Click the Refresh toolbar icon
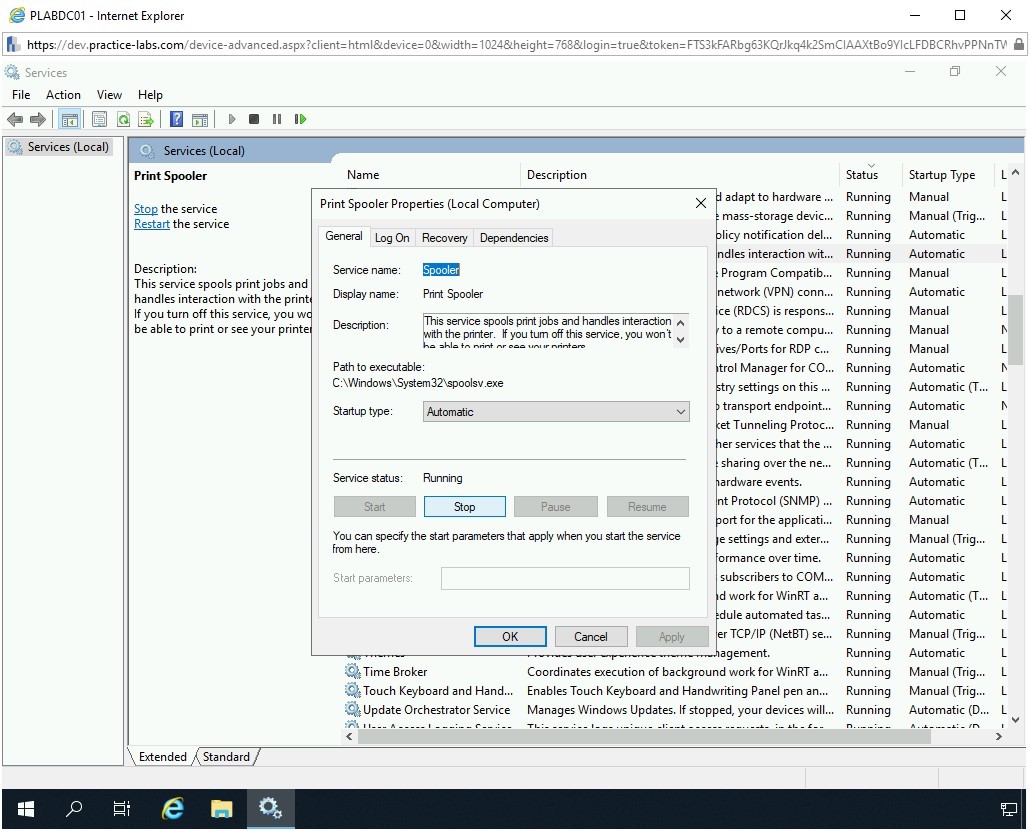 click(123, 119)
